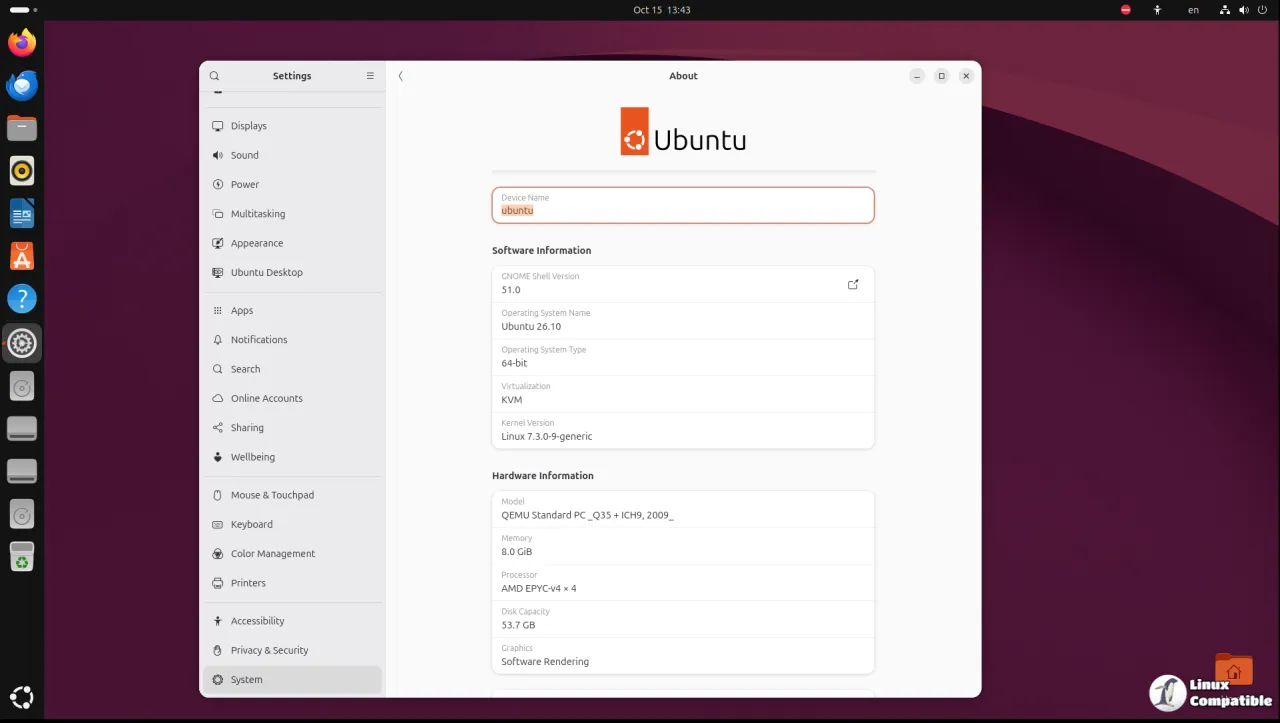Go to Printers settings

292,583
